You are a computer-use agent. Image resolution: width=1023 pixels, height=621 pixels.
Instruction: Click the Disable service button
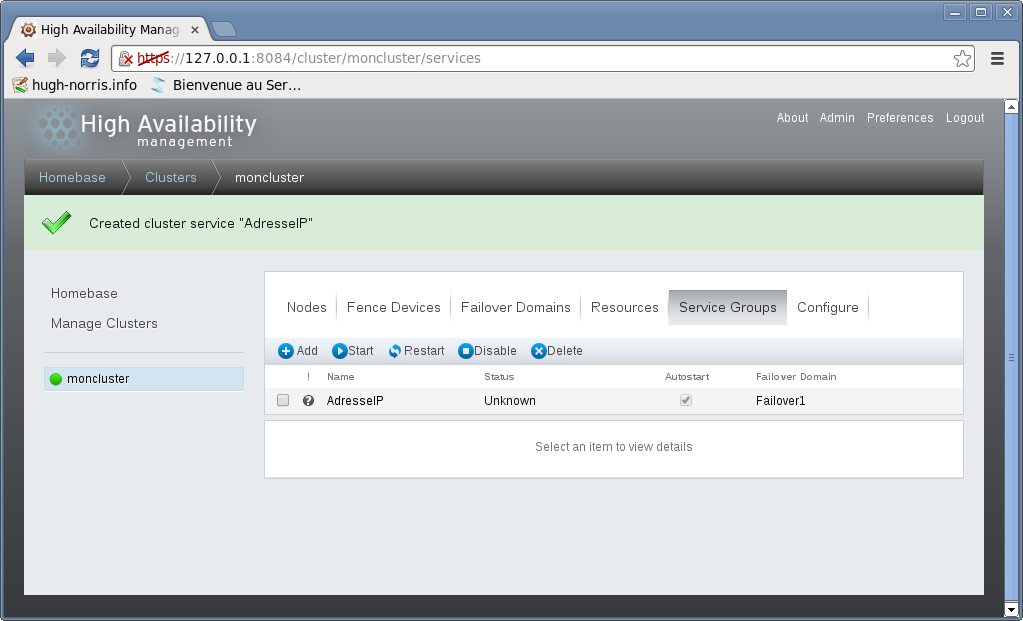[x=487, y=351]
